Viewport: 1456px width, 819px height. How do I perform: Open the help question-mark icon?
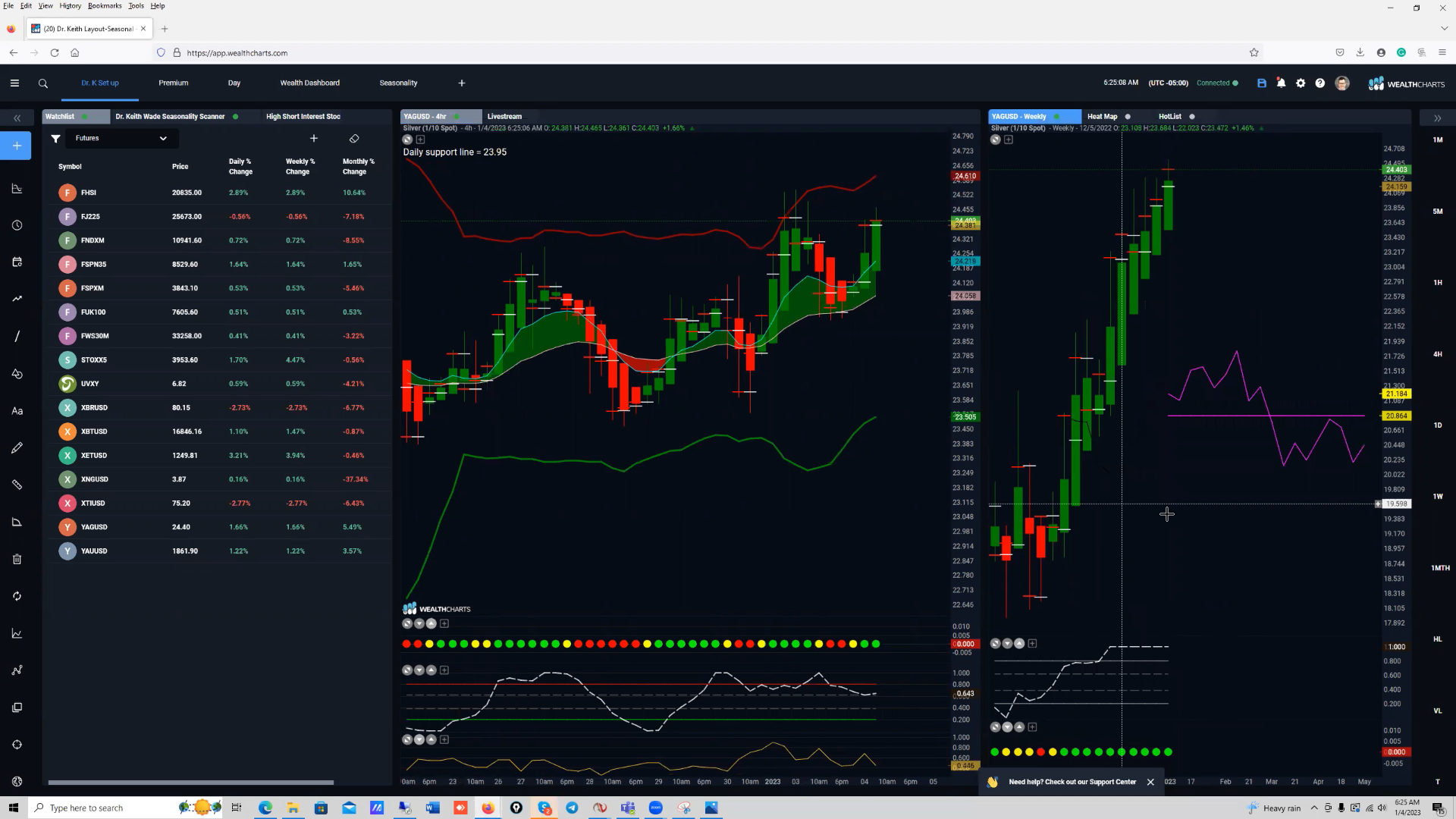coord(1320,83)
